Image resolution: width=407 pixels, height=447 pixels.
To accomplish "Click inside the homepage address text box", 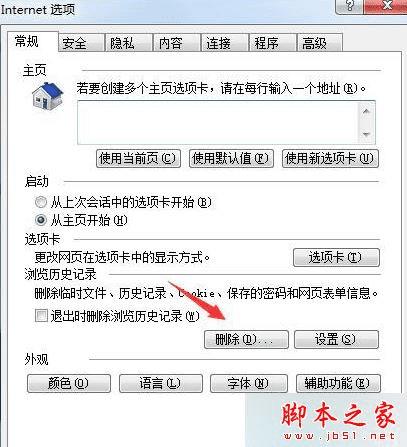I will coord(218,123).
